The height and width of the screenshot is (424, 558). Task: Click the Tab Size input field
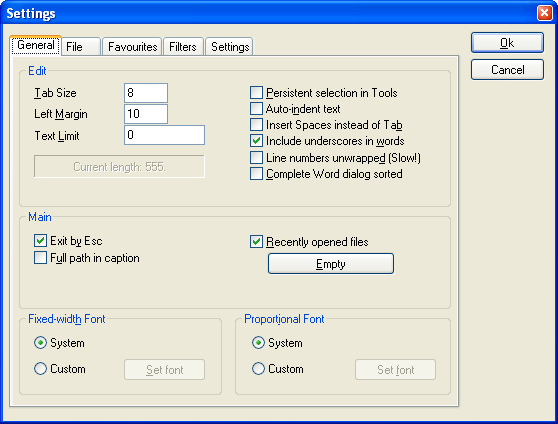[146, 93]
